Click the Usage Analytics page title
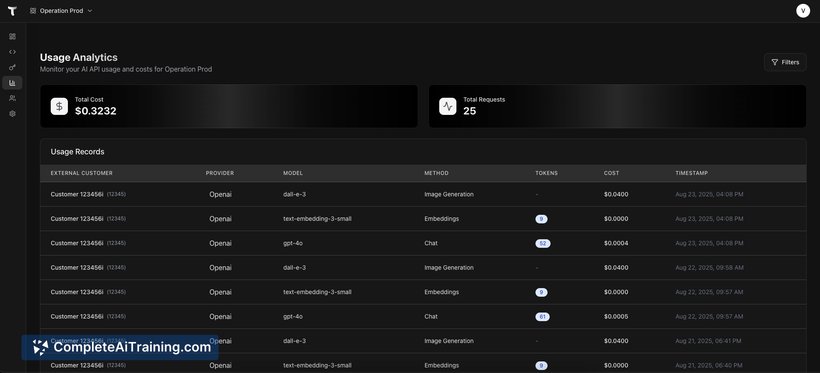Image resolution: width=820 pixels, height=373 pixels. (79, 58)
